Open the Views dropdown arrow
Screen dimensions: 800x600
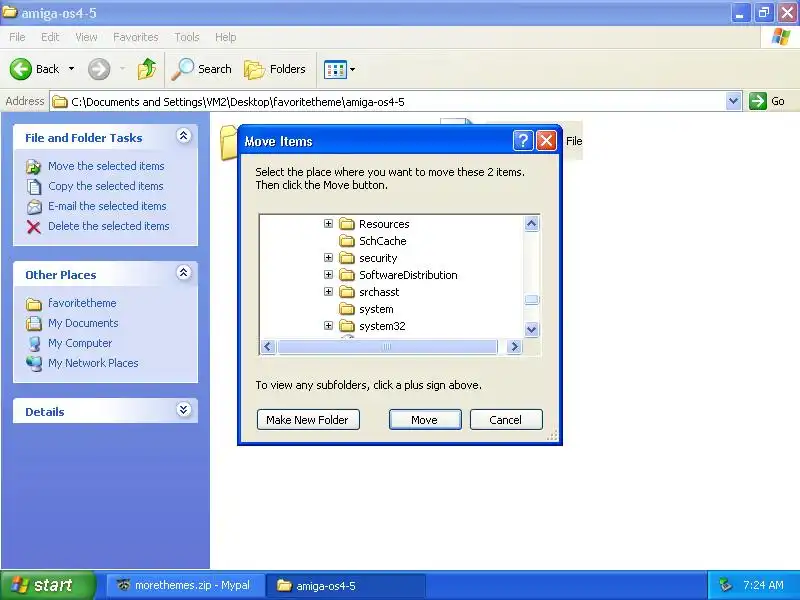[x=353, y=69]
